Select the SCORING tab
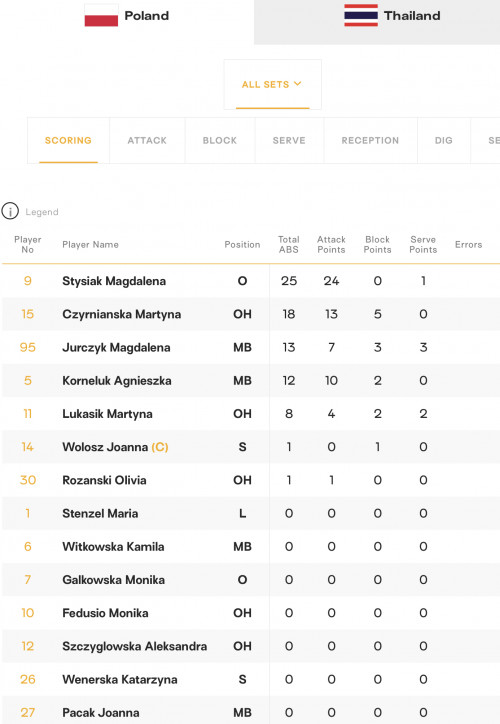 [68, 140]
